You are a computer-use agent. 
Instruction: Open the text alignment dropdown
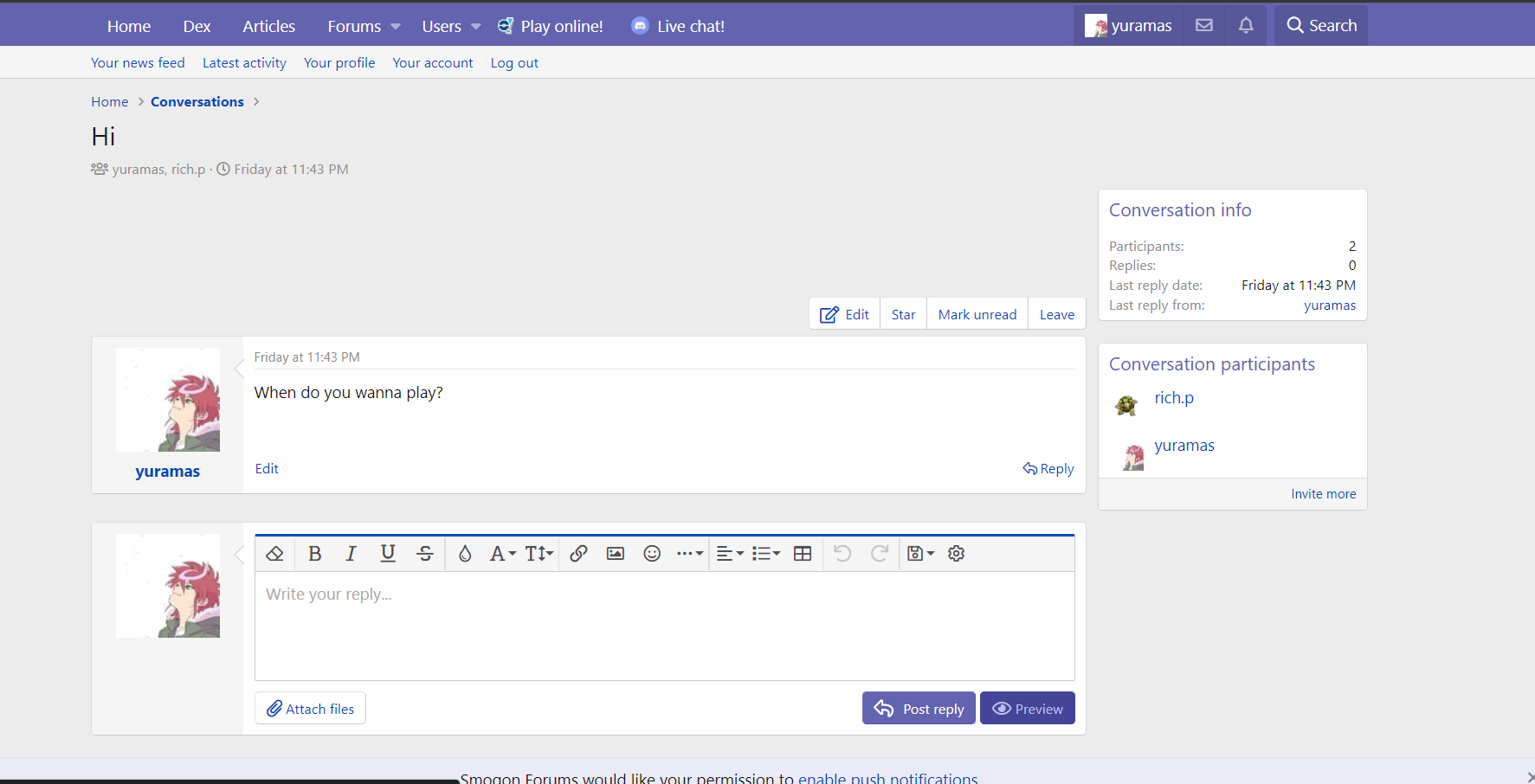click(x=730, y=554)
